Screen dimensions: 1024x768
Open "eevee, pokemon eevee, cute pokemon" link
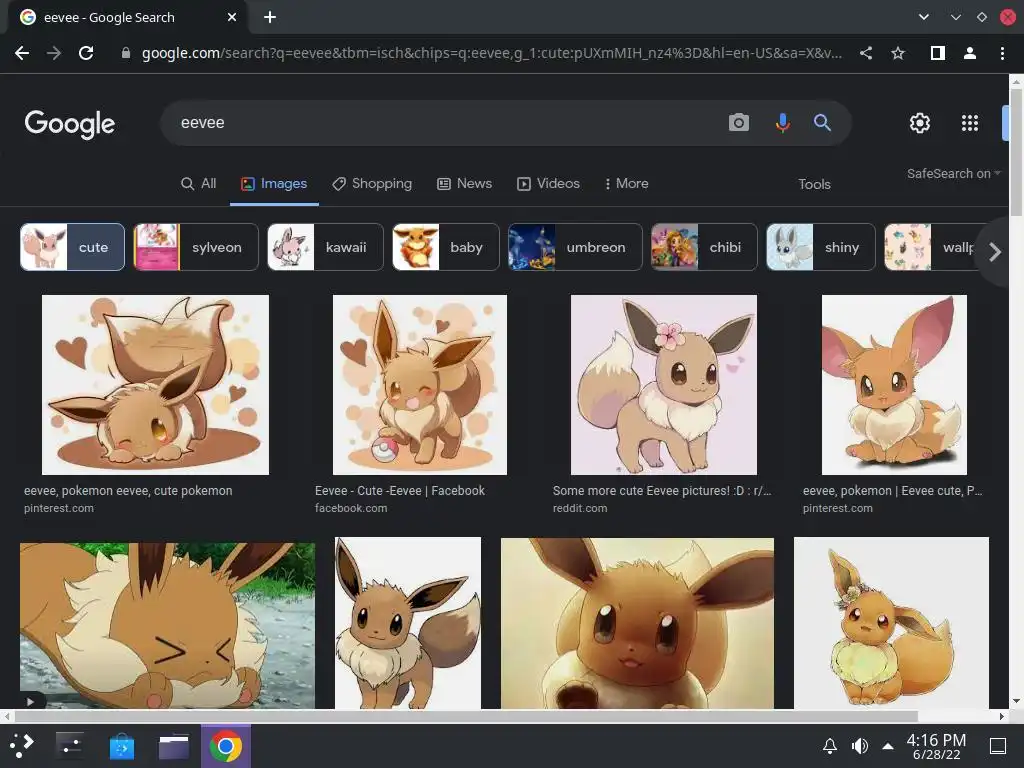click(128, 490)
